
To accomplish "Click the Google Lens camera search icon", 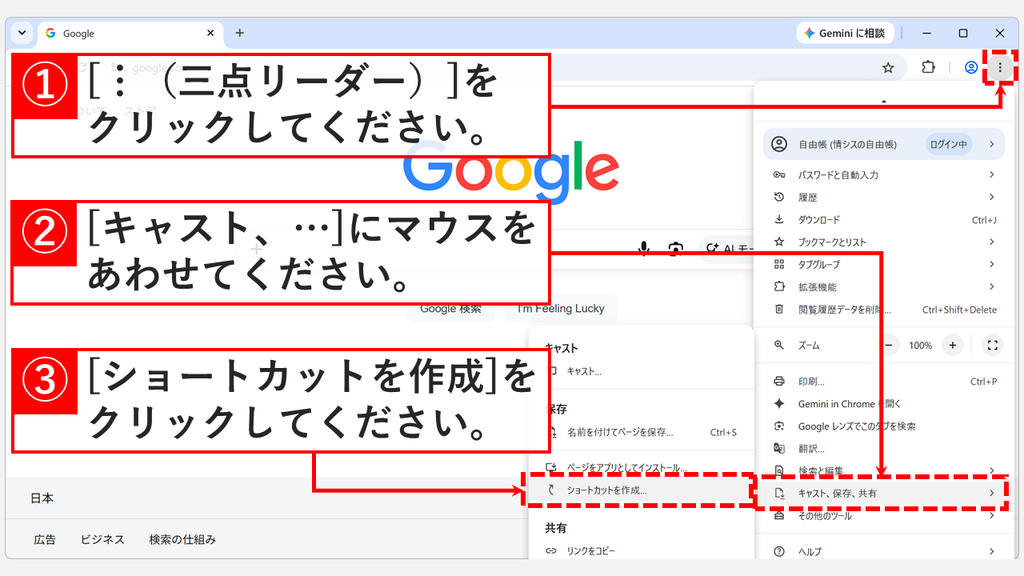I will tap(676, 249).
